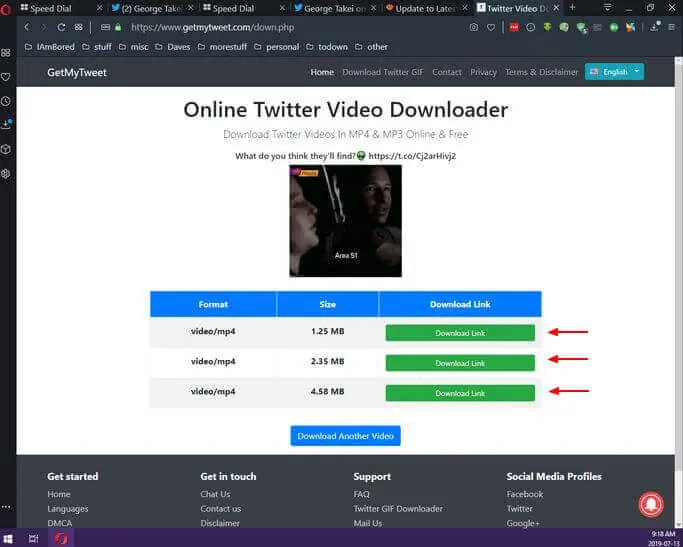683x547 pixels.
Task: Open Twitter GIF Downloader footer link
Action: click(x=398, y=509)
